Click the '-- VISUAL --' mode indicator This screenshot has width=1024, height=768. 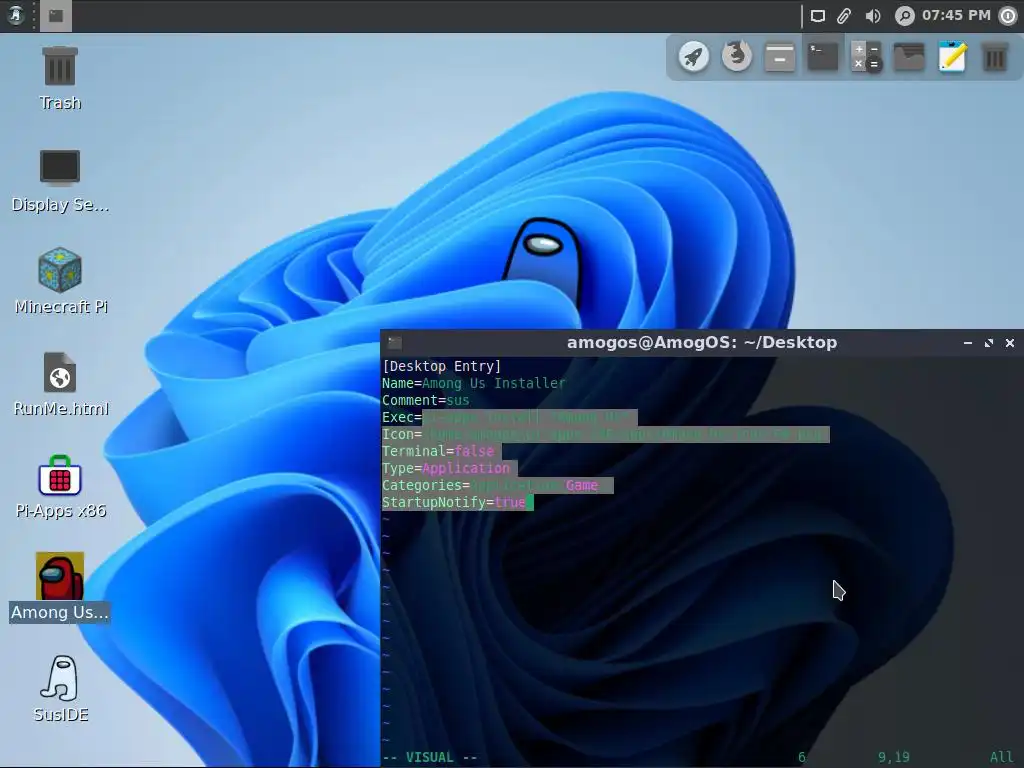[430, 758]
